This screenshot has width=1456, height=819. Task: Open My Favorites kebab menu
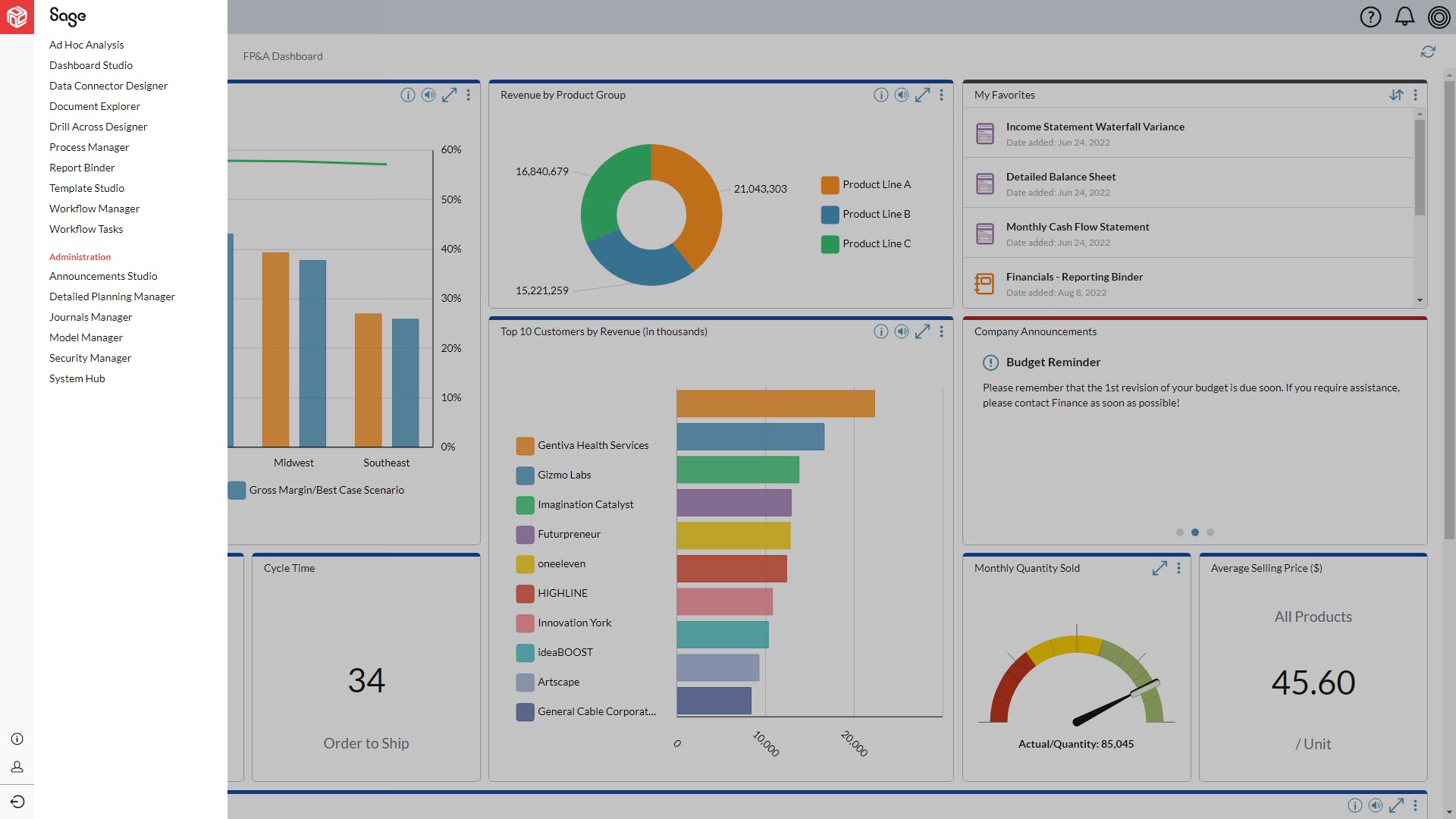point(1415,95)
